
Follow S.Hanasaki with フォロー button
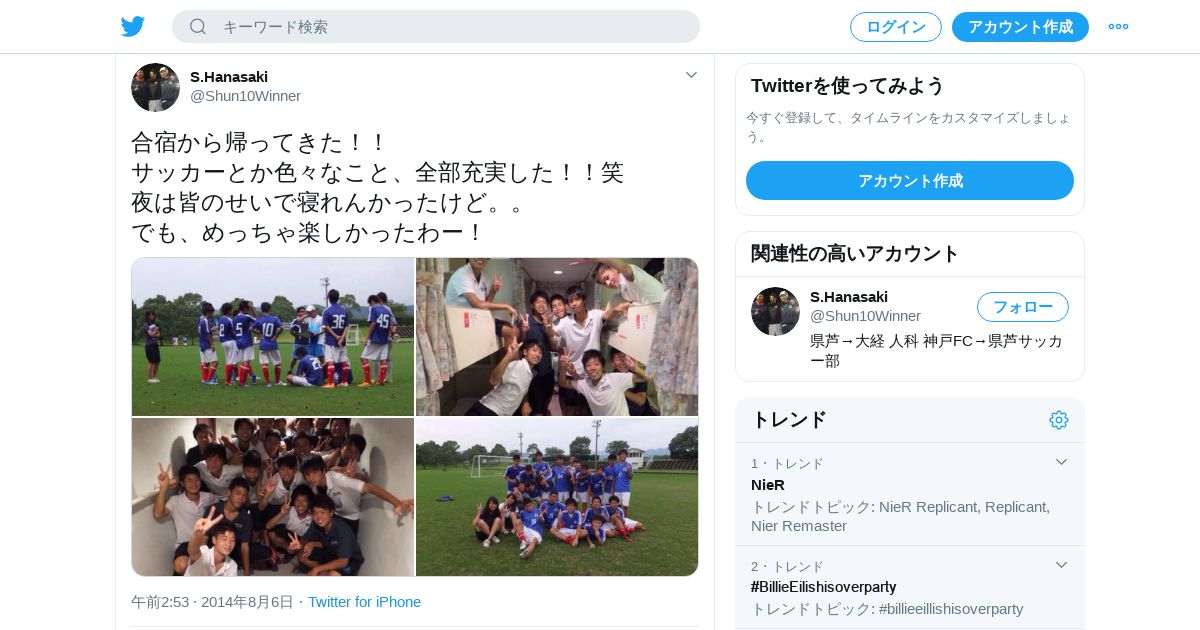tap(1023, 307)
